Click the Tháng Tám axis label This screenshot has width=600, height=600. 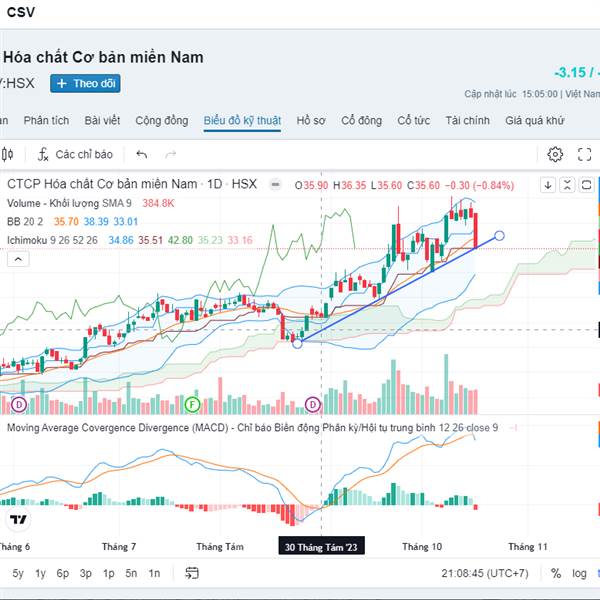[220, 547]
